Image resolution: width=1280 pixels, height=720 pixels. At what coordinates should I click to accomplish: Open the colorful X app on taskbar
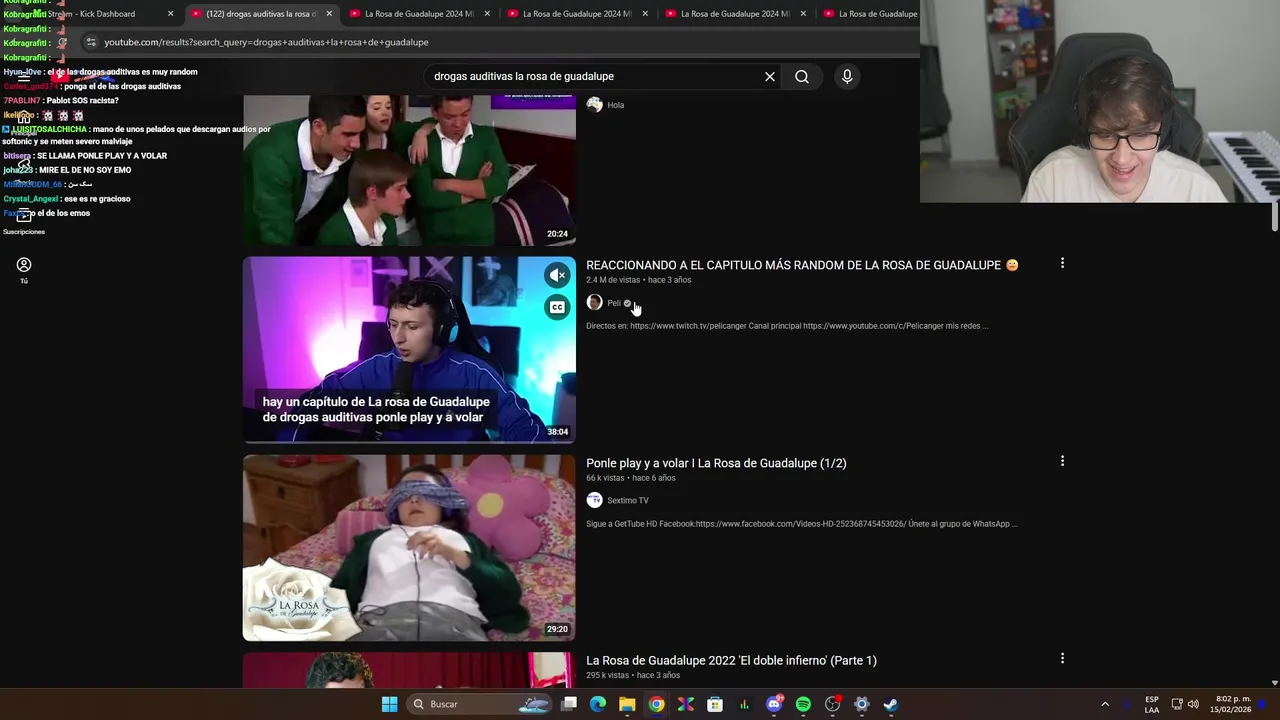coord(686,704)
